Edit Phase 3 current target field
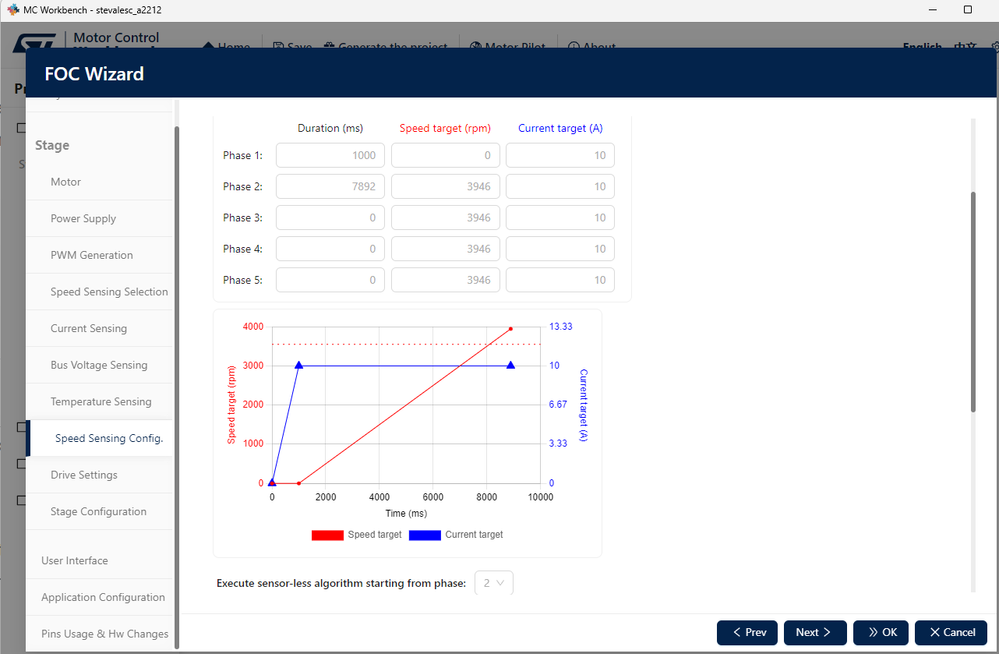This screenshot has height=654, width=999. (560, 218)
